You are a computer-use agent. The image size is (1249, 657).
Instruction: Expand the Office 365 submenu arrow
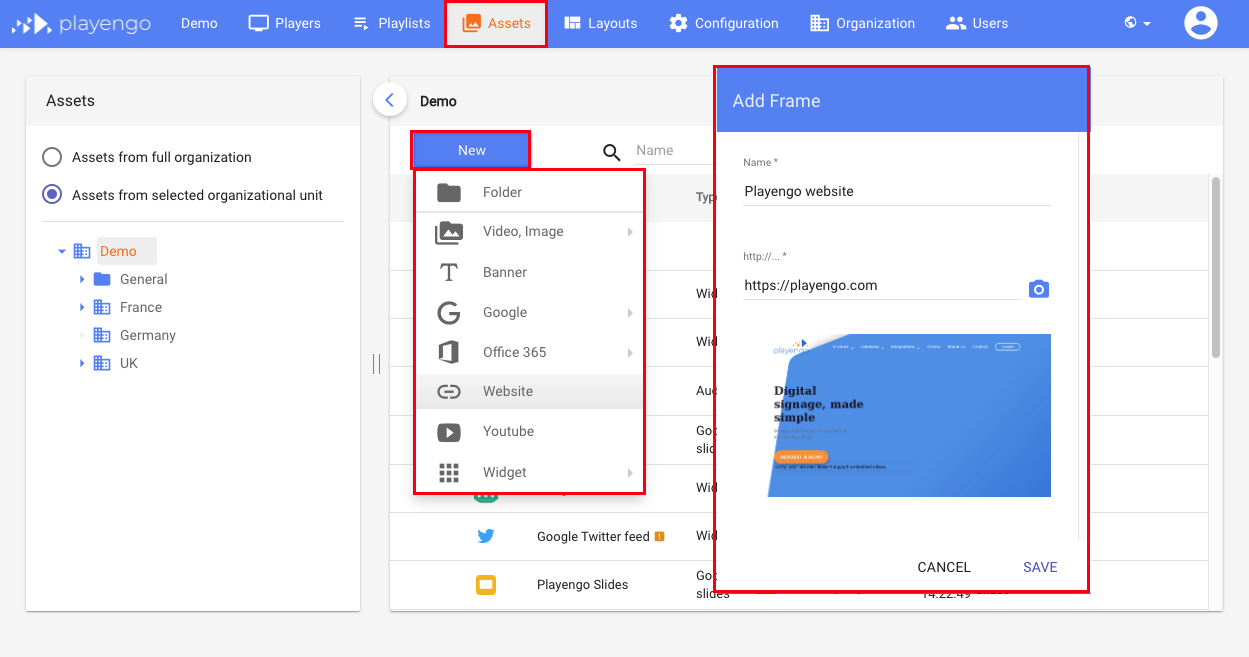(x=630, y=353)
